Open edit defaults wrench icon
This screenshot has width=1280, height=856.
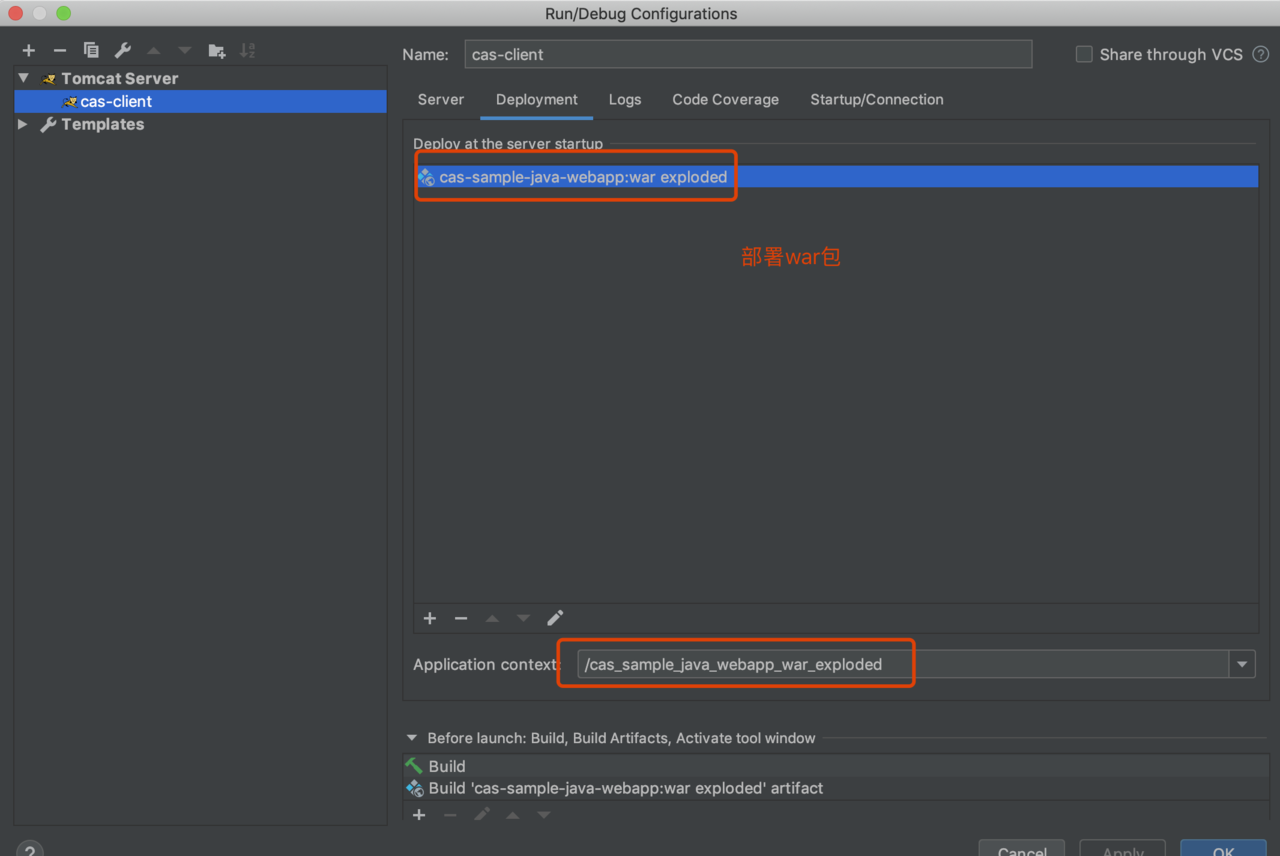click(122, 50)
